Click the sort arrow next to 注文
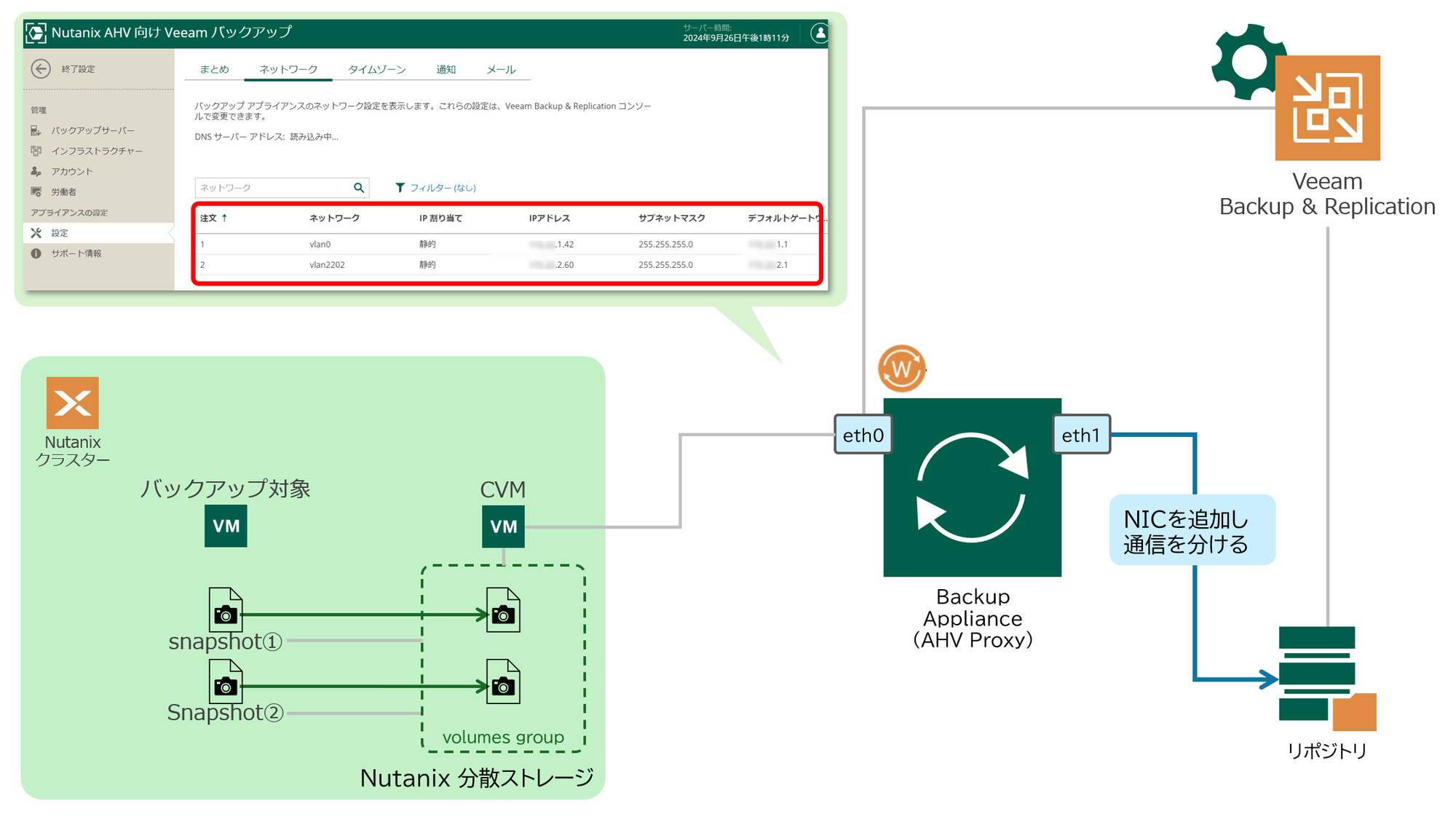Viewport: 1456px width, 817px height. point(224,218)
